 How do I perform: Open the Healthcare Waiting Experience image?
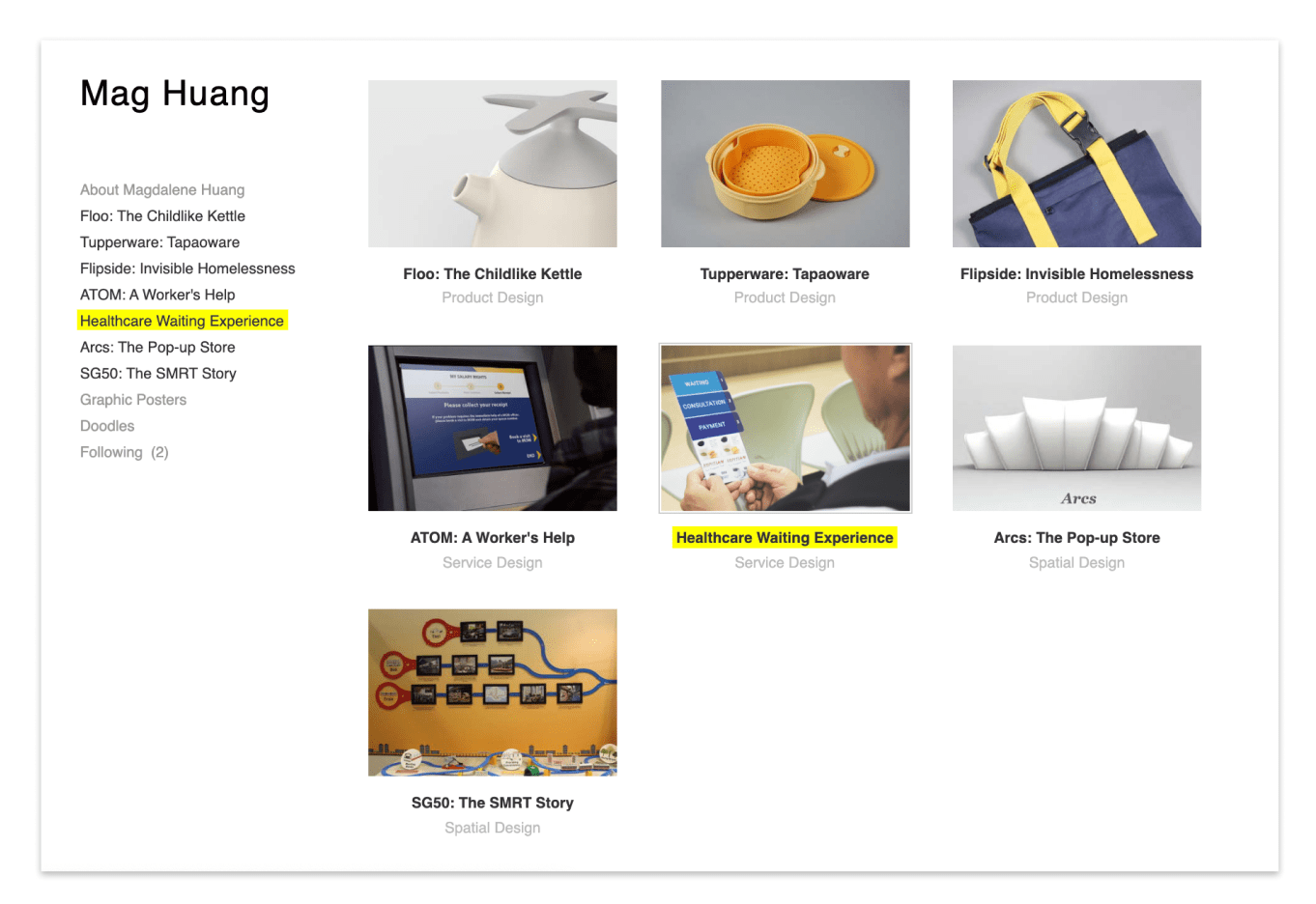[785, 428]
